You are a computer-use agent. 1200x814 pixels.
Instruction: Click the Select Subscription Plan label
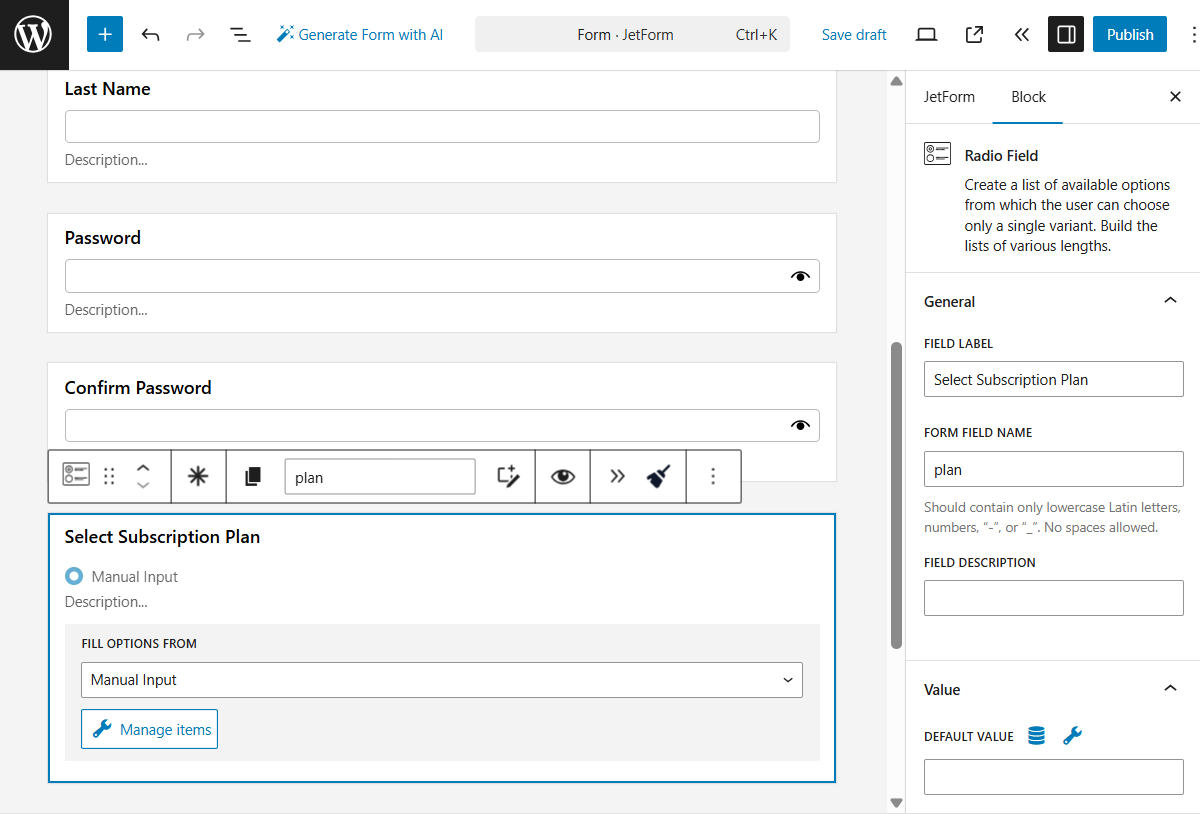click(162, 537)
